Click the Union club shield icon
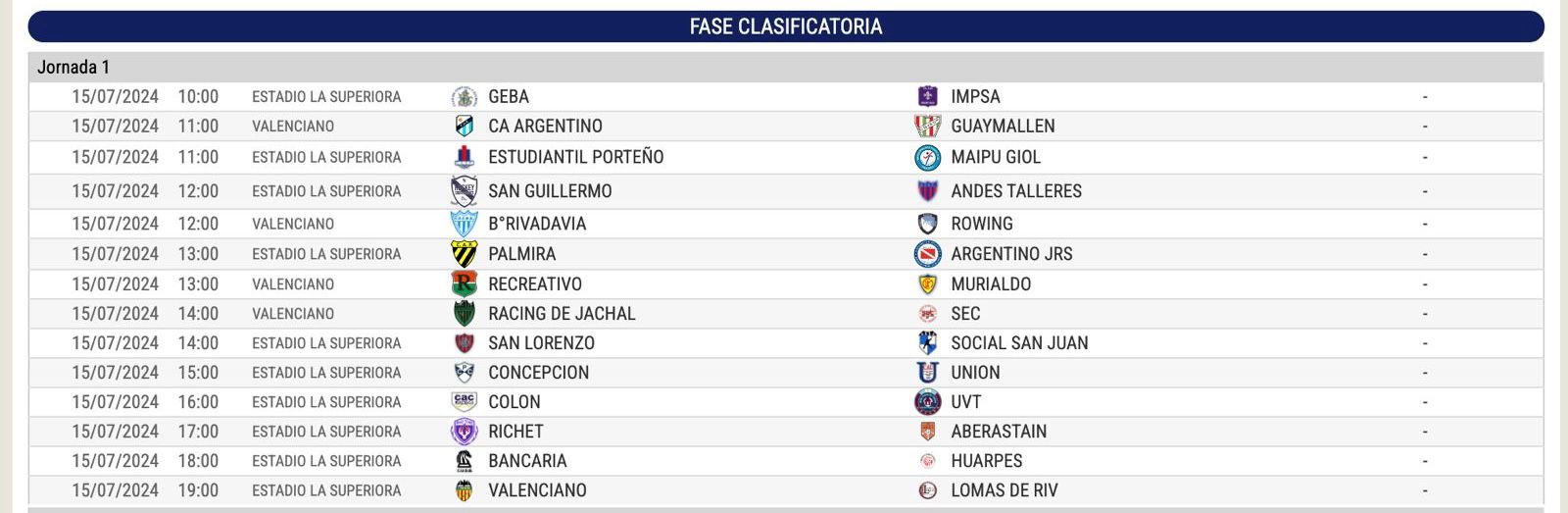Viewport: 1568px width, 513px height. coord(927,373)
